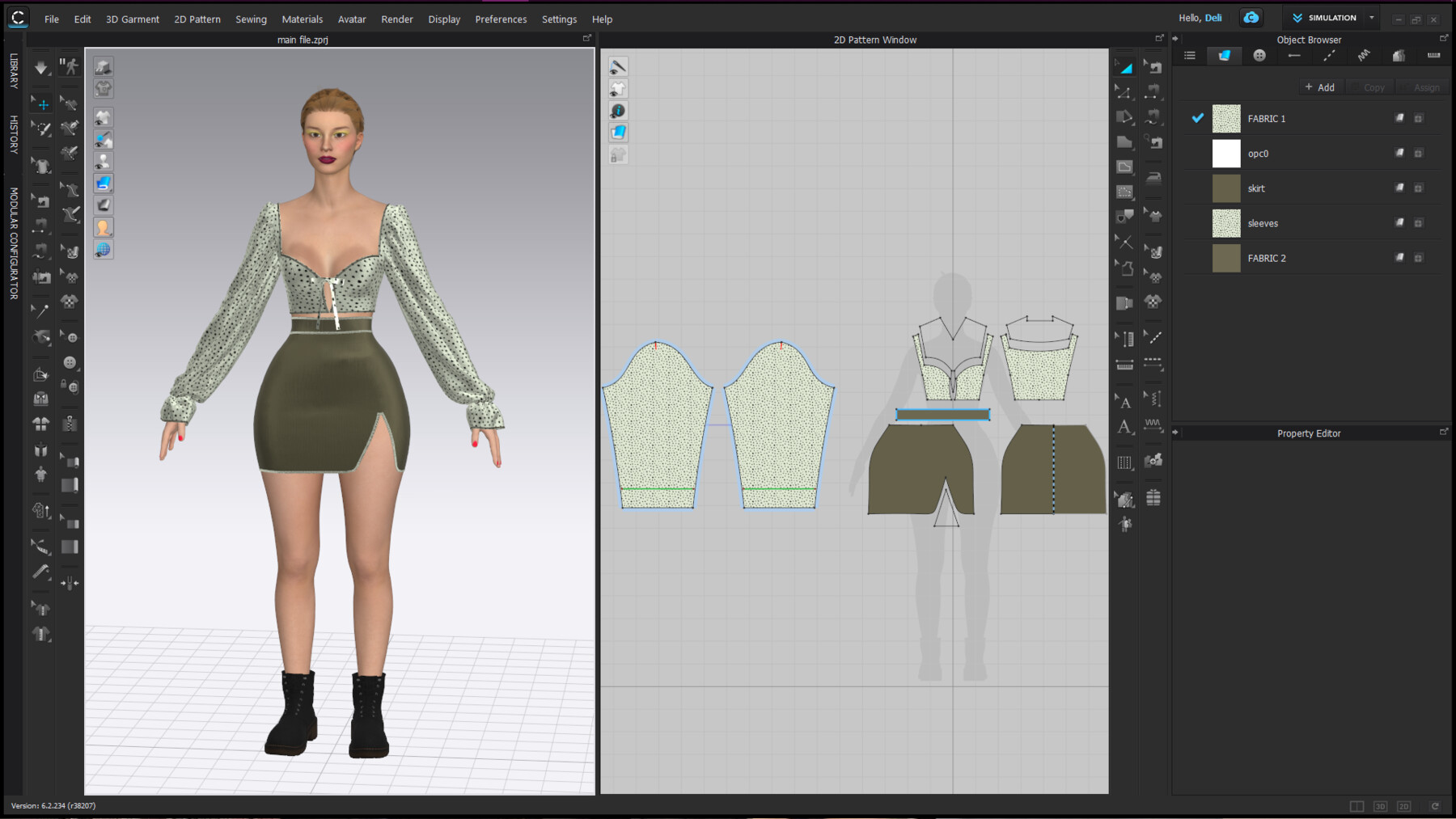Select the Select/Move tool in 3D window
The height and width of the screenshot is (819, 1456).
point(40,103)
